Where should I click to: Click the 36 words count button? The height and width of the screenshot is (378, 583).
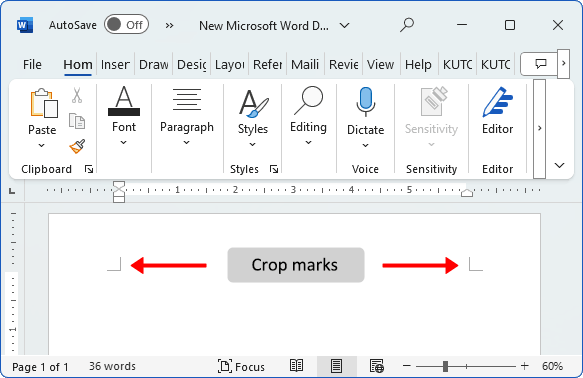(x=112, y=366)
